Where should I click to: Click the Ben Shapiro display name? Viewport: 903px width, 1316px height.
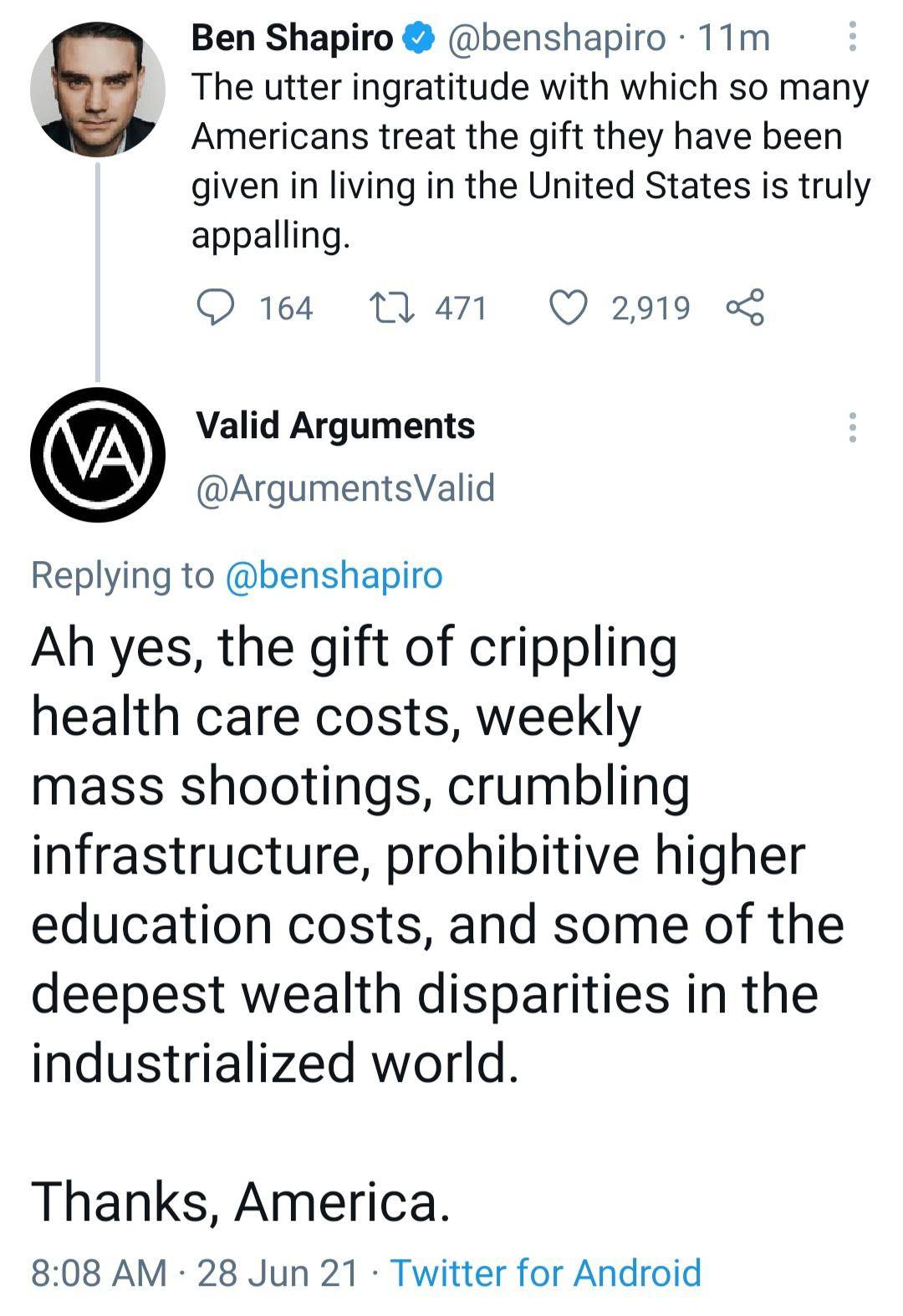coord(292,38)
